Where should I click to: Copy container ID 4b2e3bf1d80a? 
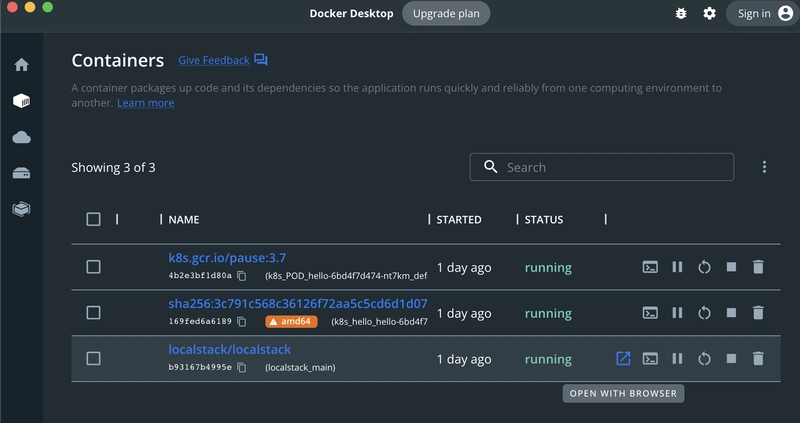[x=242, y=276]
